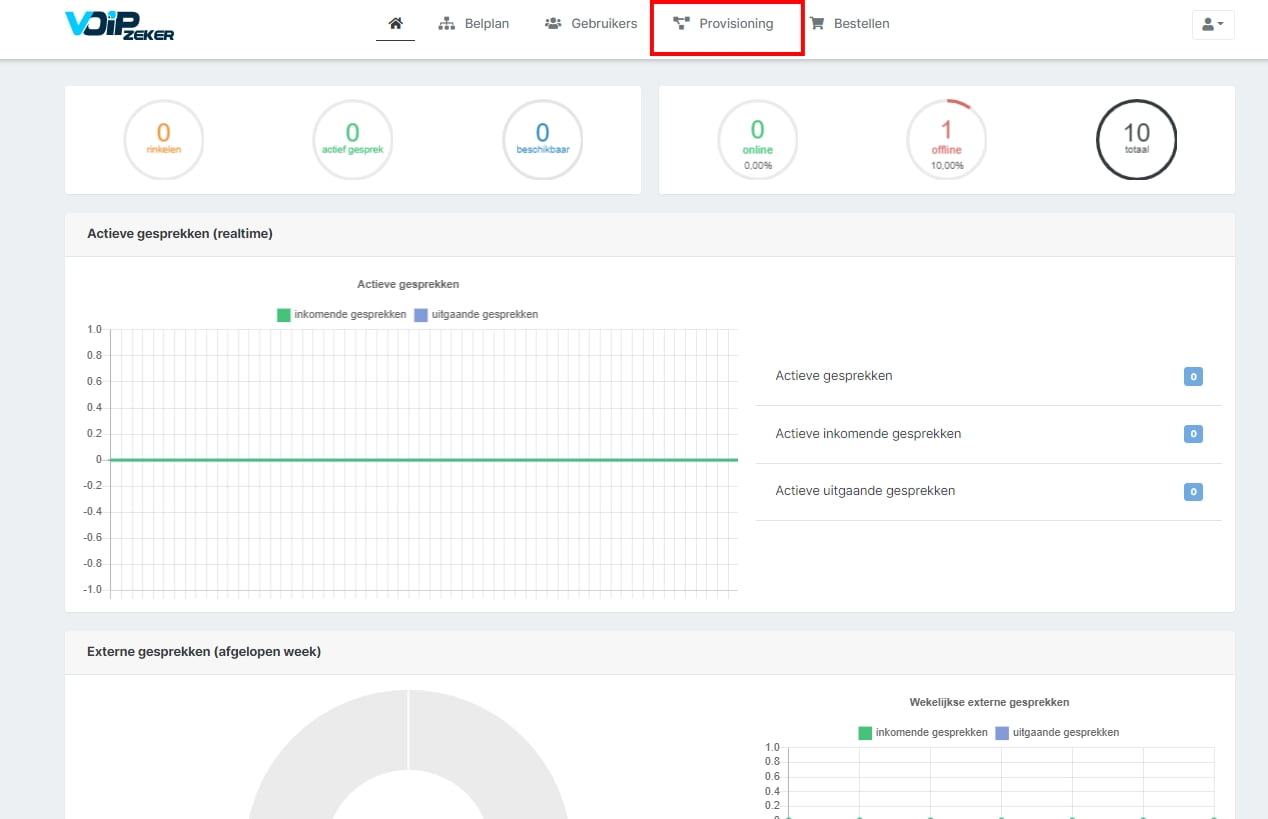Open the user account dropdown

tap(1213, 25)
